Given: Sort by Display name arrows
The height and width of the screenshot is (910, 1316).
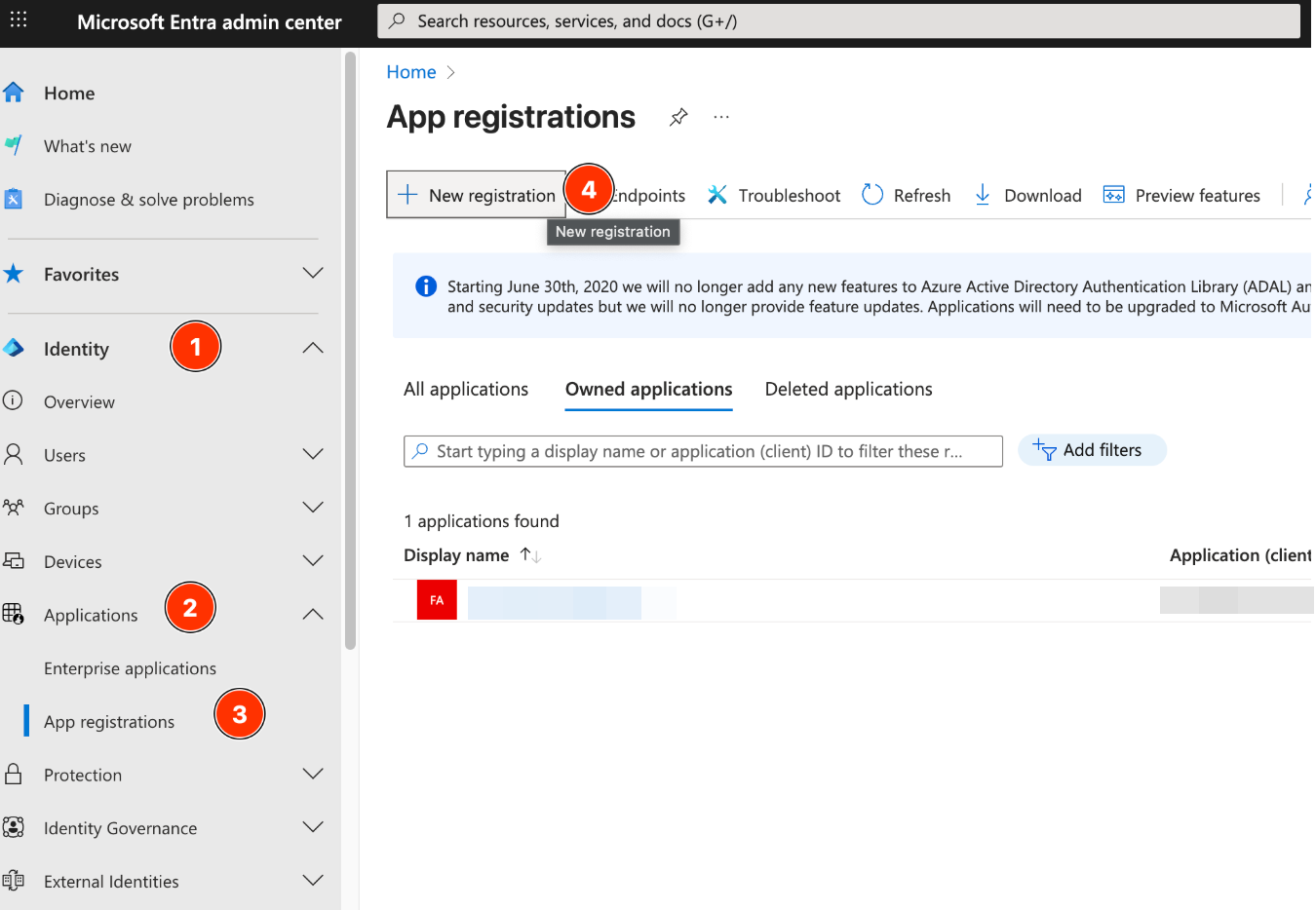Looking at the screenshot, I should click(x=530, y=555).
